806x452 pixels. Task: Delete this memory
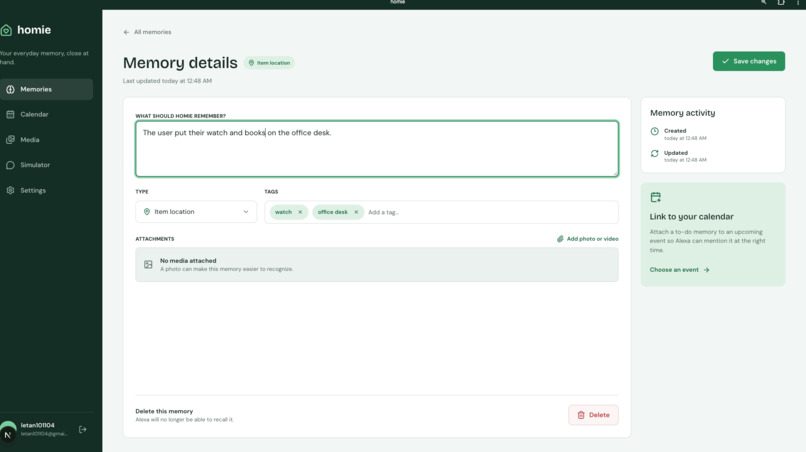593,415
